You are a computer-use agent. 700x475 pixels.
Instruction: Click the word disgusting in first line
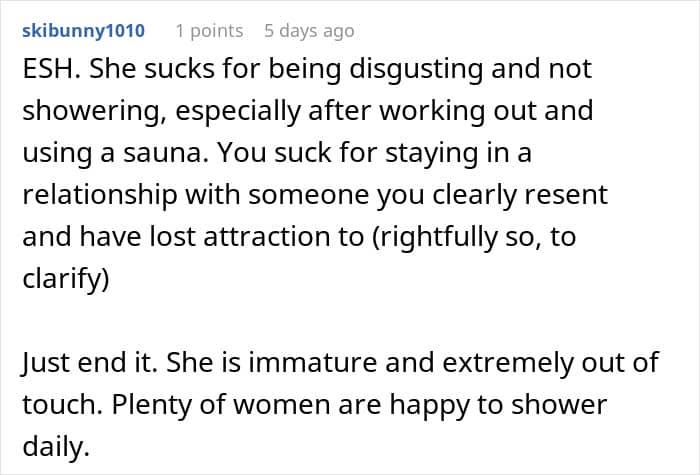pos(416,69)
